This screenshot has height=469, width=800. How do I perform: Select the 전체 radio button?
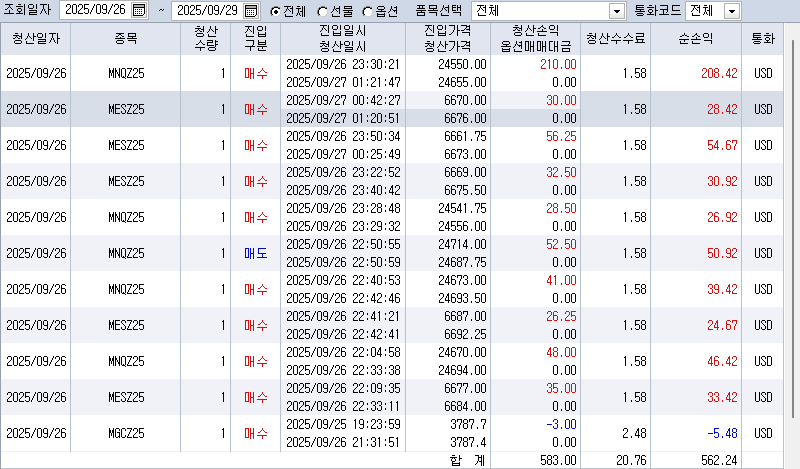[275, 11]
